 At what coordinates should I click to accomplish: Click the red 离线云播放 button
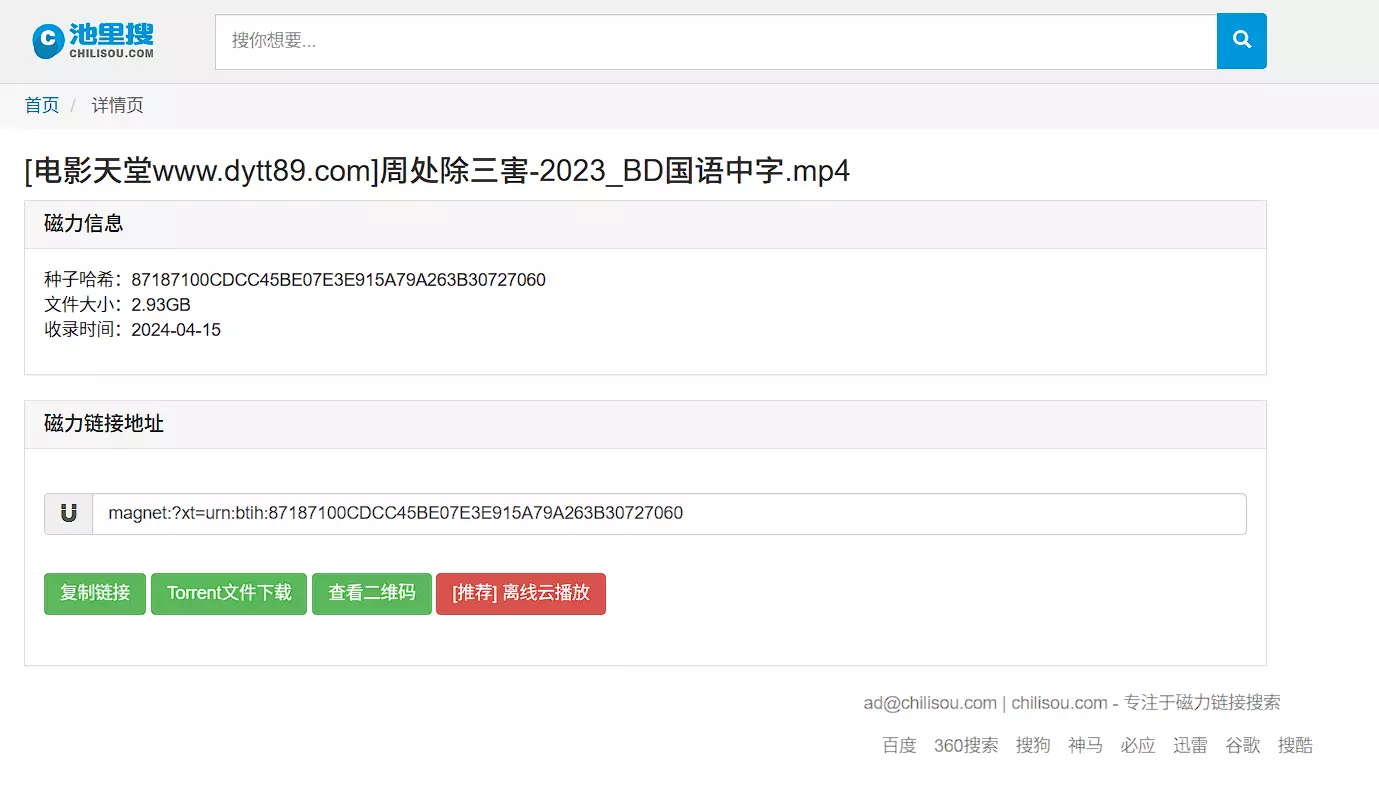[520, 594]
